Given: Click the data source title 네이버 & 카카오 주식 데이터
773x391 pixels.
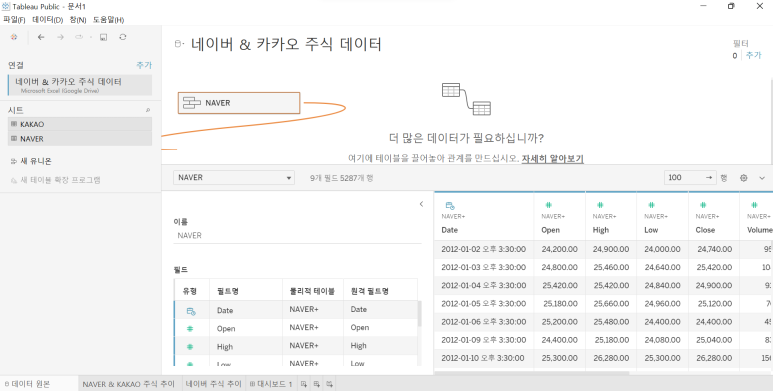Looking at the screenshot, I should click(286, 44).
